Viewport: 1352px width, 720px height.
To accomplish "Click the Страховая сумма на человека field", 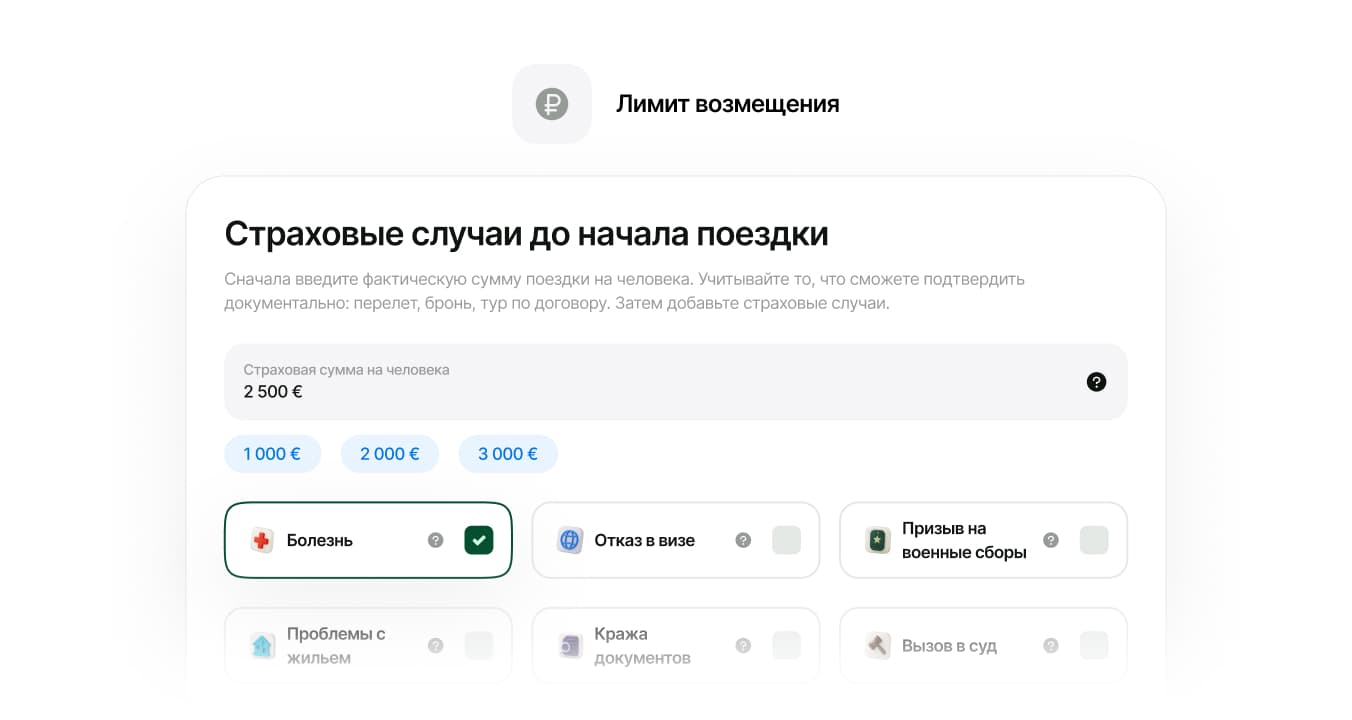I will [x=640, y=382].
